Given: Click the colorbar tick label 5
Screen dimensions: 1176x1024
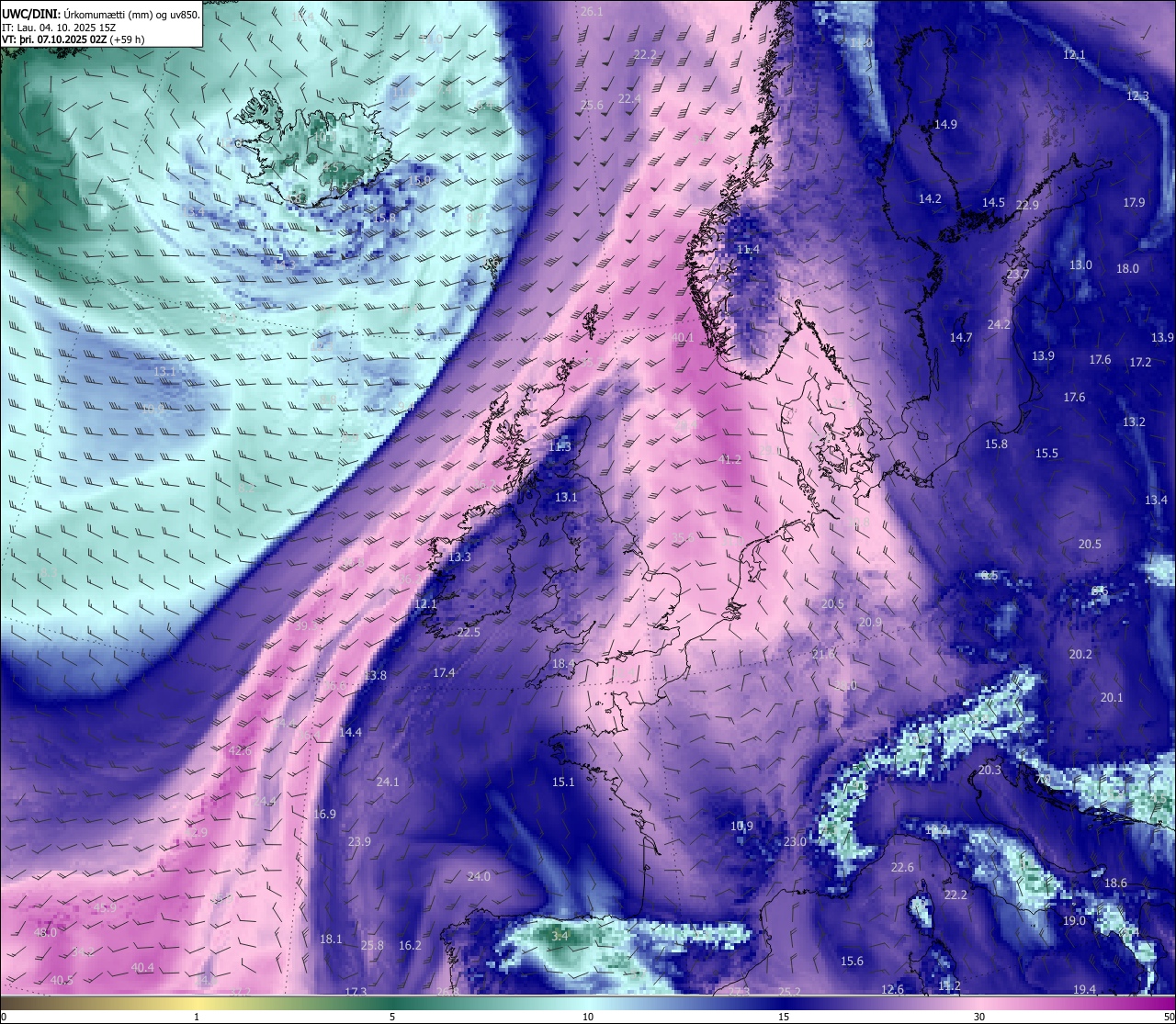Looking at the screenshot, I should (392, 1017).
